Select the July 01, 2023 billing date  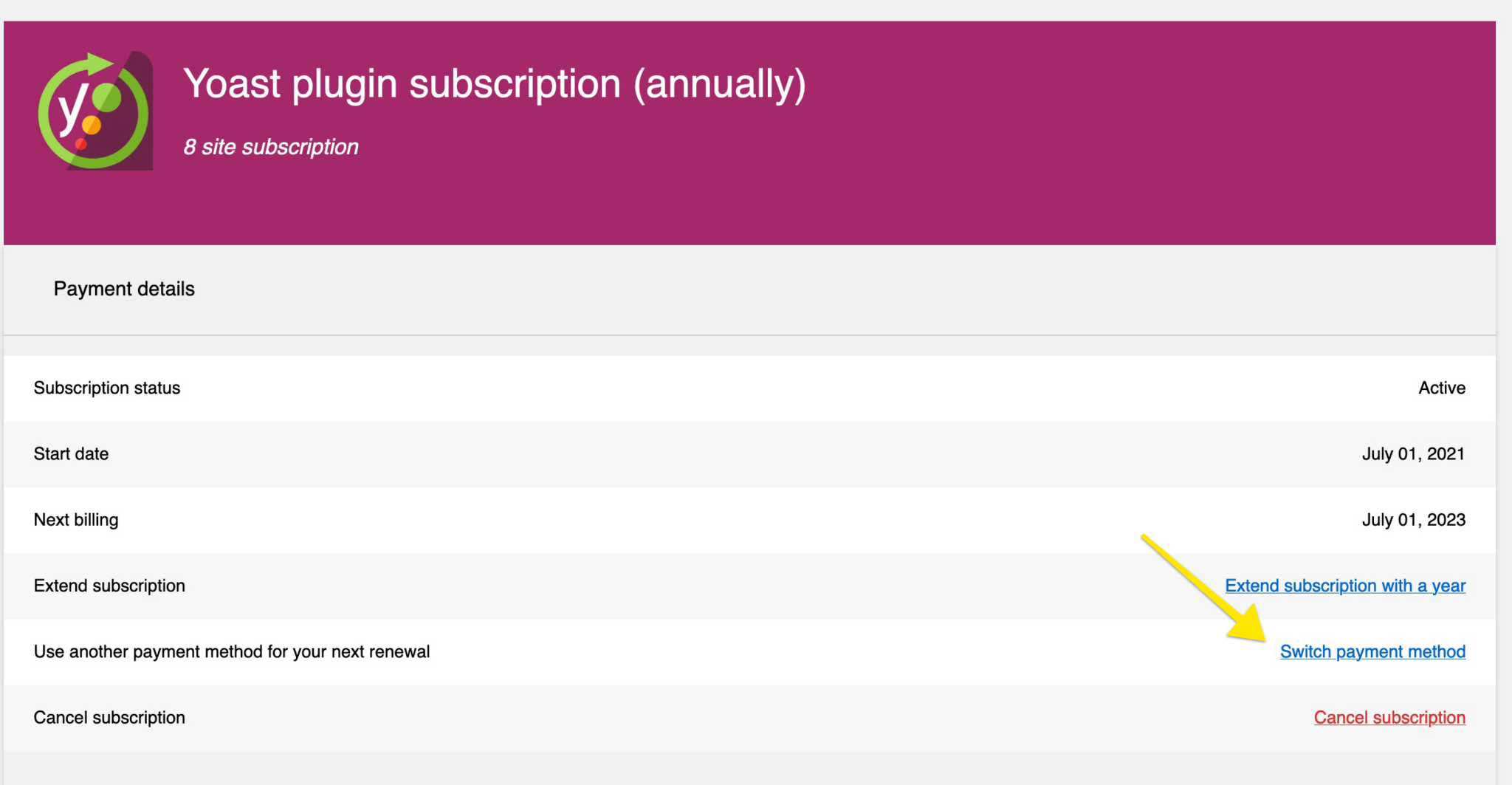click(1413, 520)
